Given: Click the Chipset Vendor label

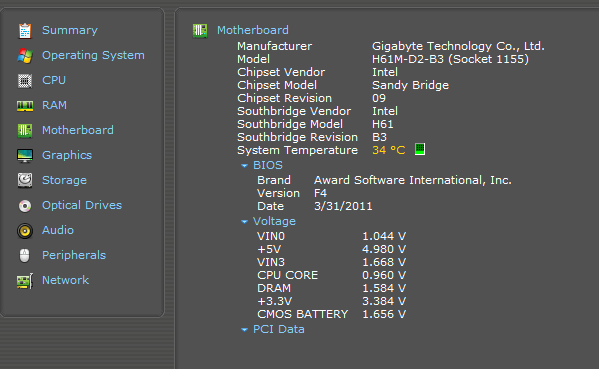Looking at the screenshot, I should click(x=281, y=72).
